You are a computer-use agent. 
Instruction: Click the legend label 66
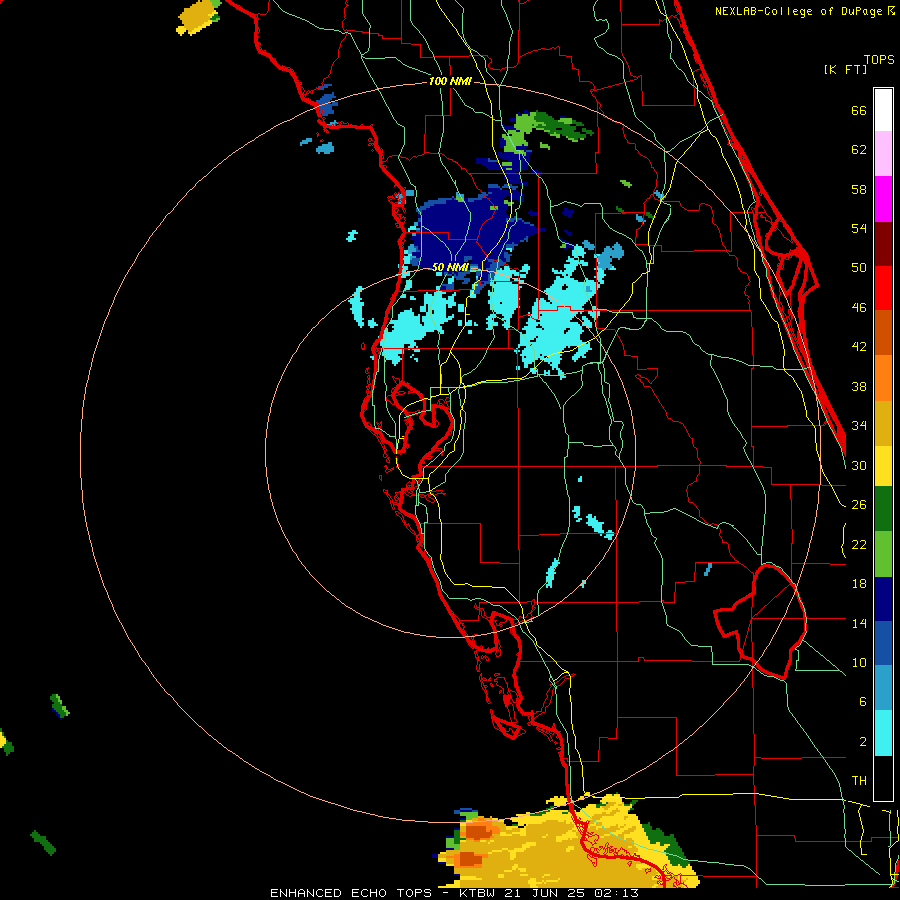pos(859,111)
